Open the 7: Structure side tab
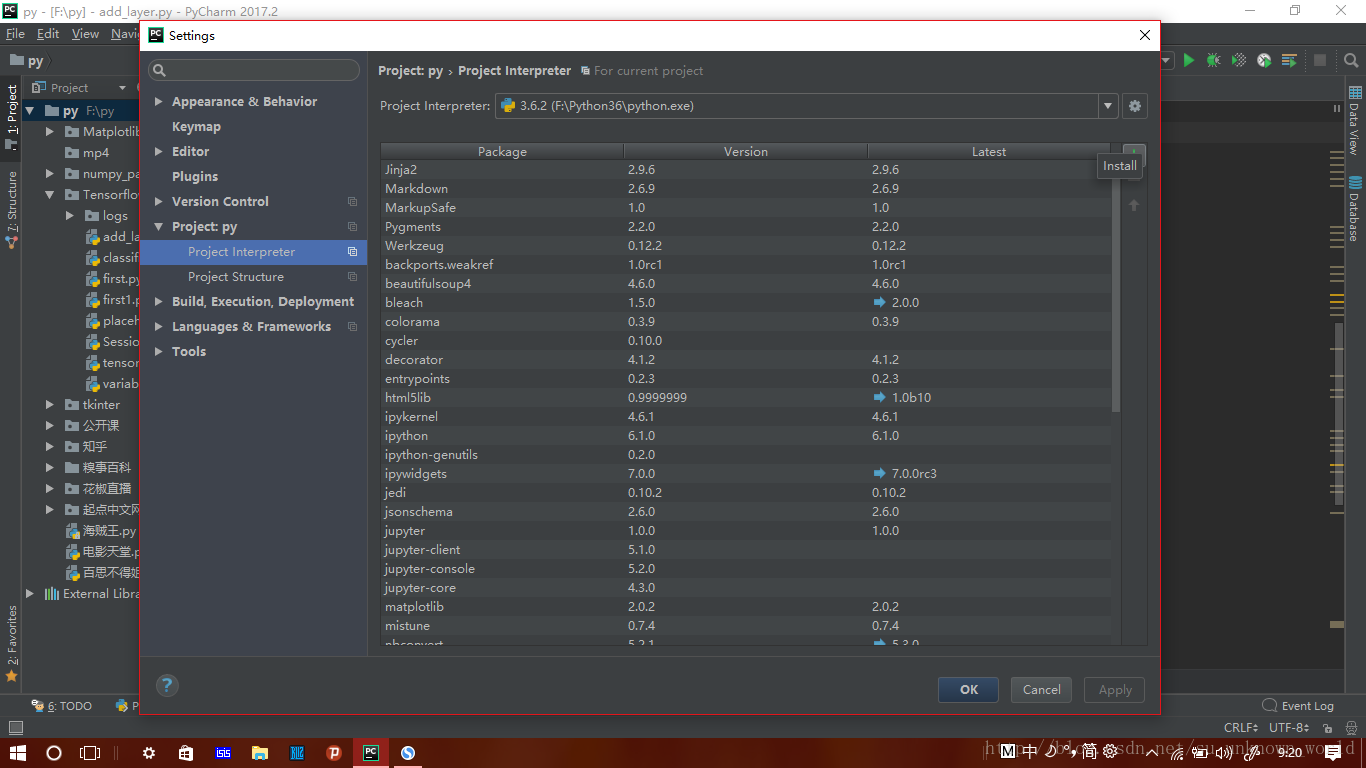 12,208
